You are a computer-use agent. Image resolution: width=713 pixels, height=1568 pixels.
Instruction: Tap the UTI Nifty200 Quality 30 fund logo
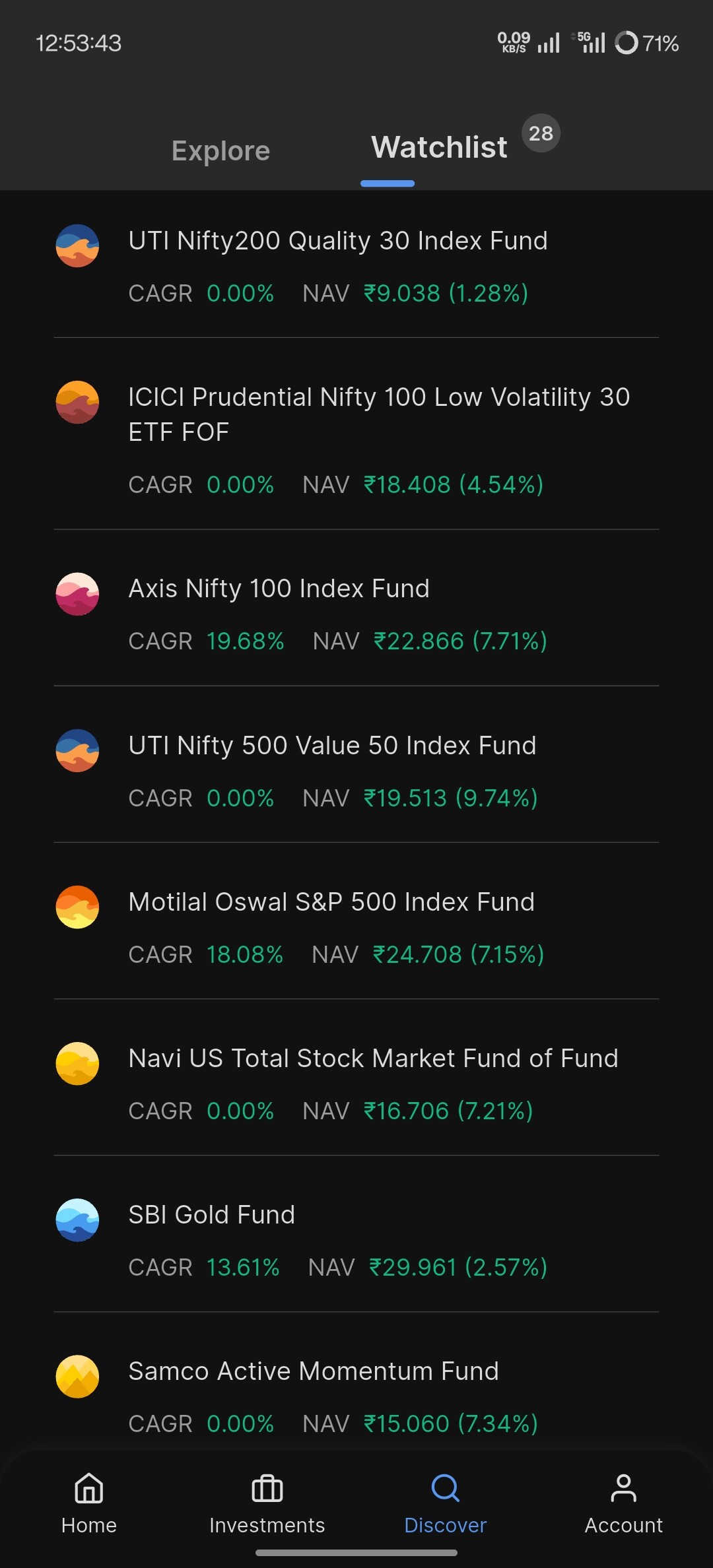click(x=77, y=245)
